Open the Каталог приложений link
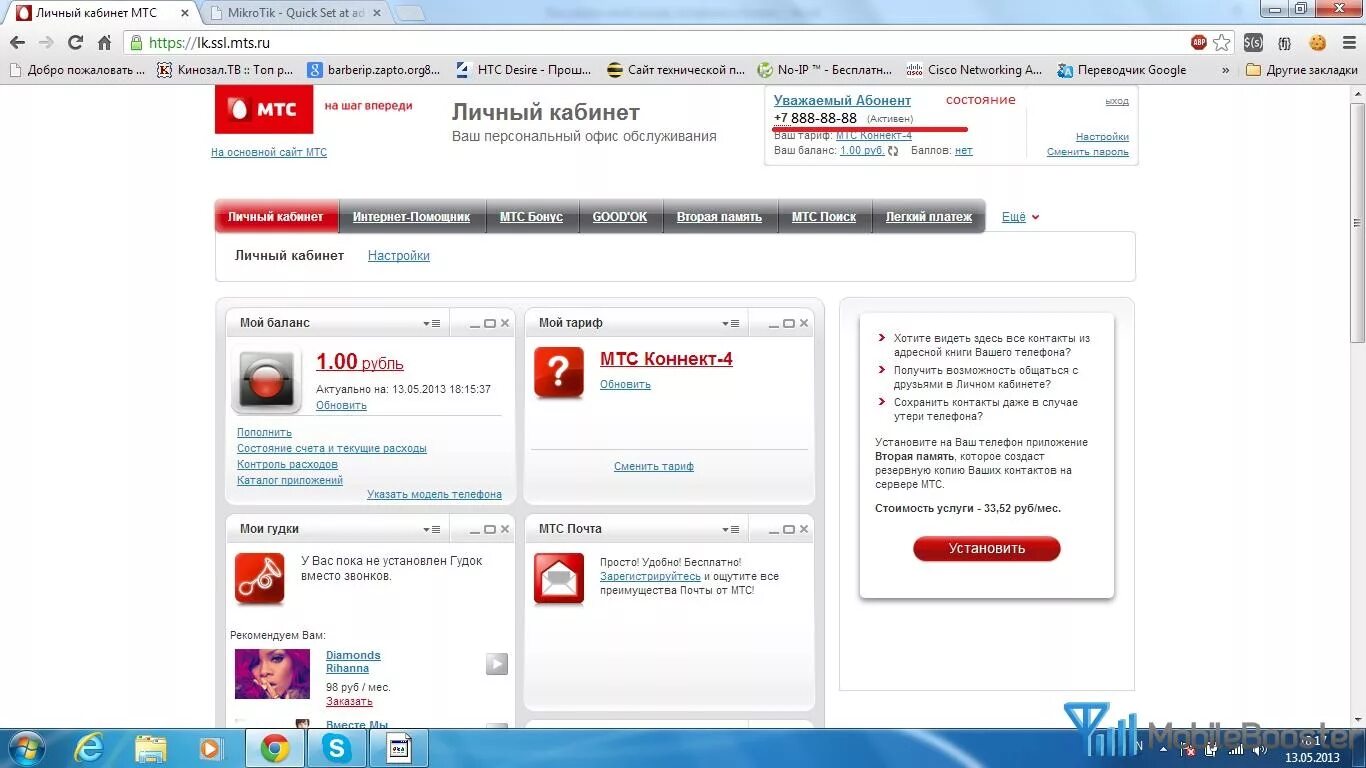Viewport: 1366px width, 768px height. pyautogui.click(x=290, y=480)
